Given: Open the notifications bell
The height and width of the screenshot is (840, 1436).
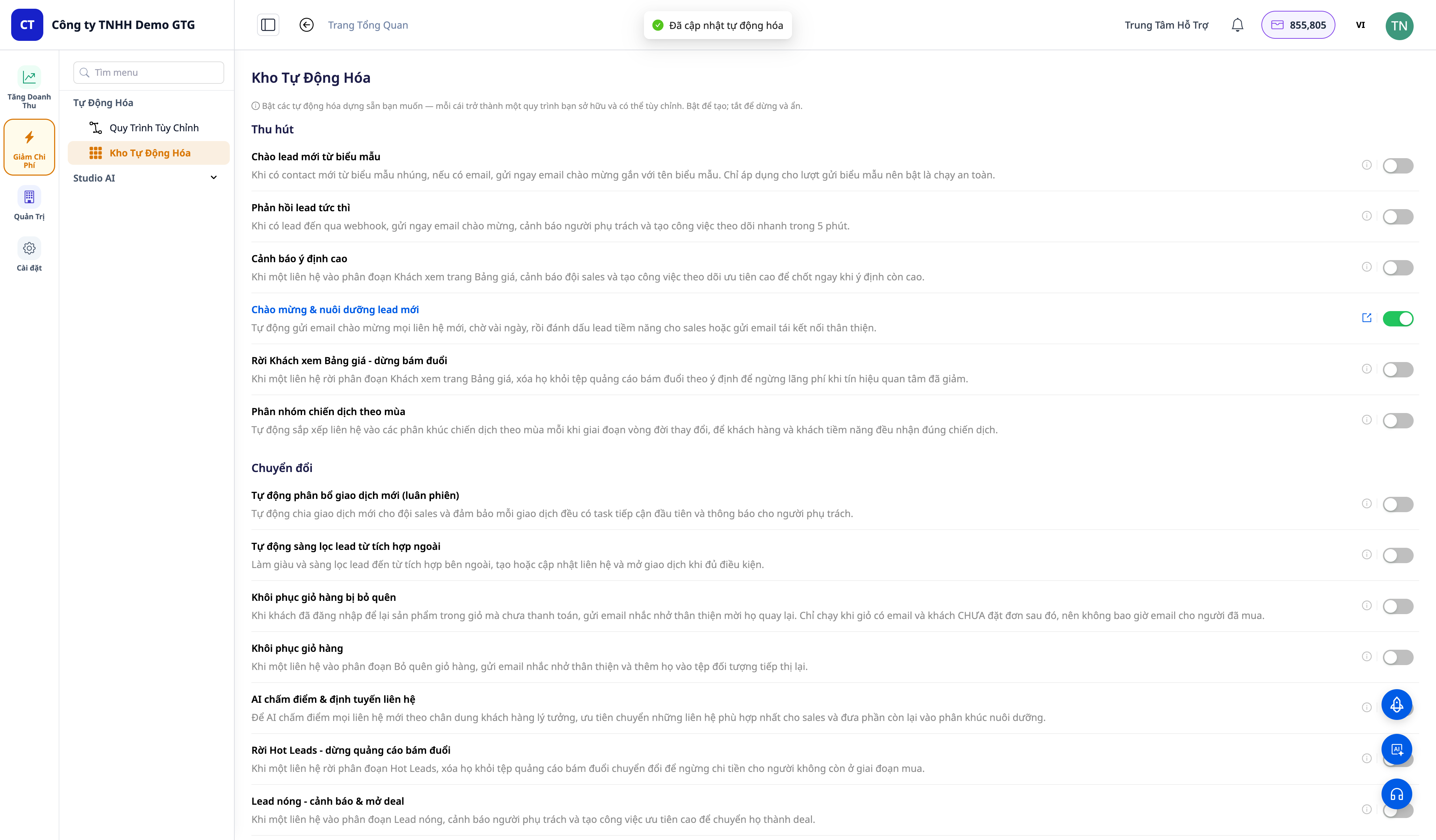Looking at the screenshot, I should 1237,25.
